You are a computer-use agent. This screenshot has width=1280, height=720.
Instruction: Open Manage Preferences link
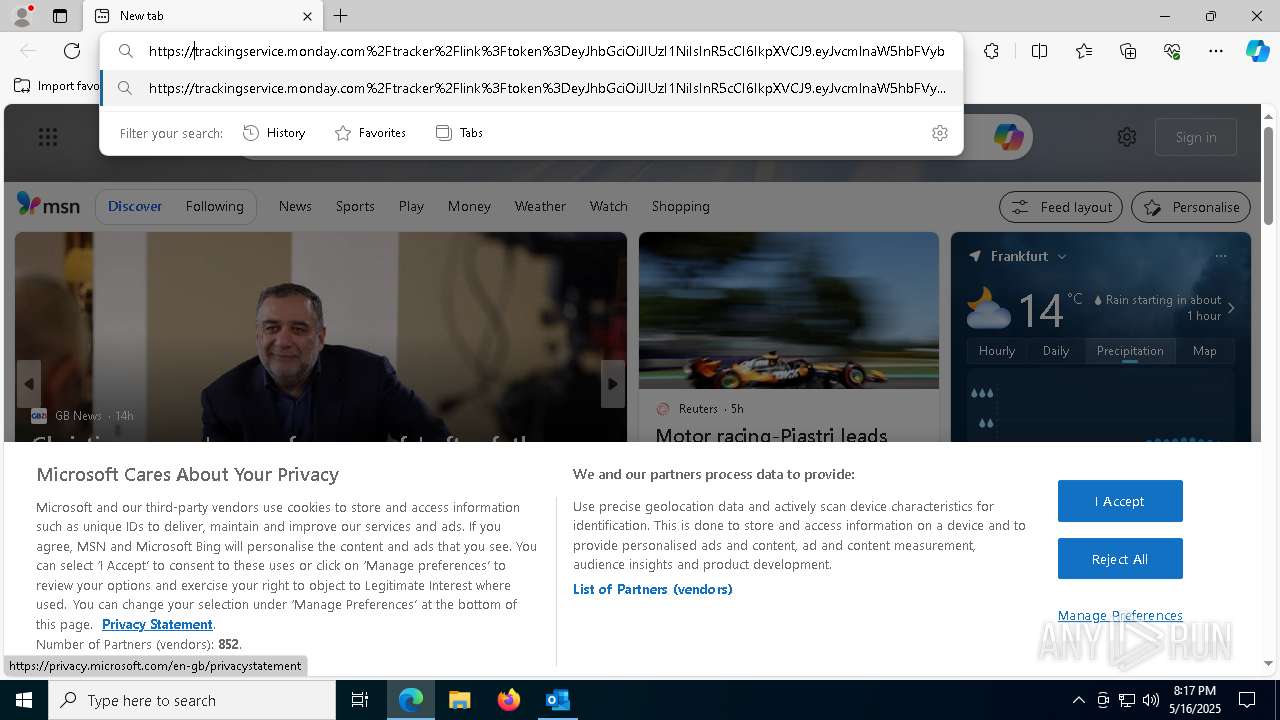(x=1120, y=615)
